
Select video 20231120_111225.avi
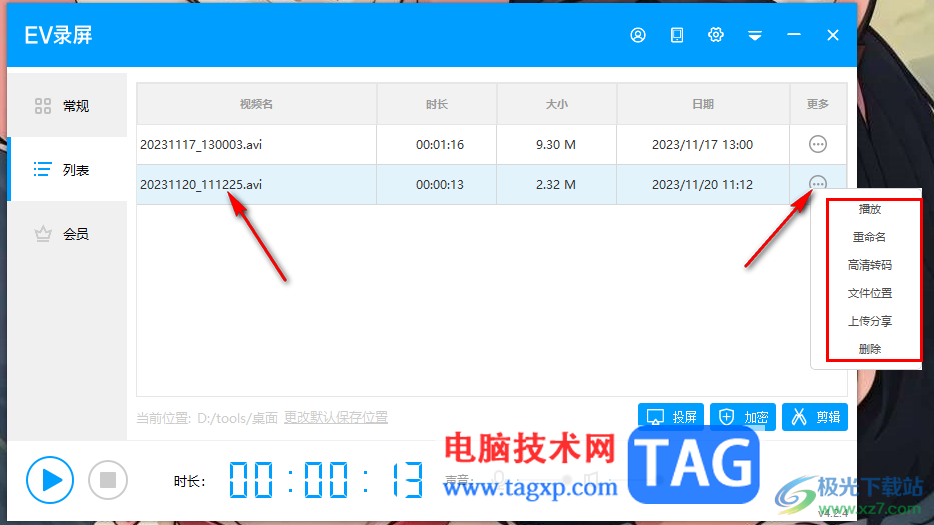256,185
